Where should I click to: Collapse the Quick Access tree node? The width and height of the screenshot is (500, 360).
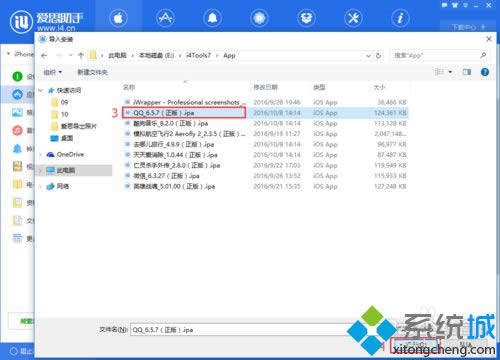(41, 90)
